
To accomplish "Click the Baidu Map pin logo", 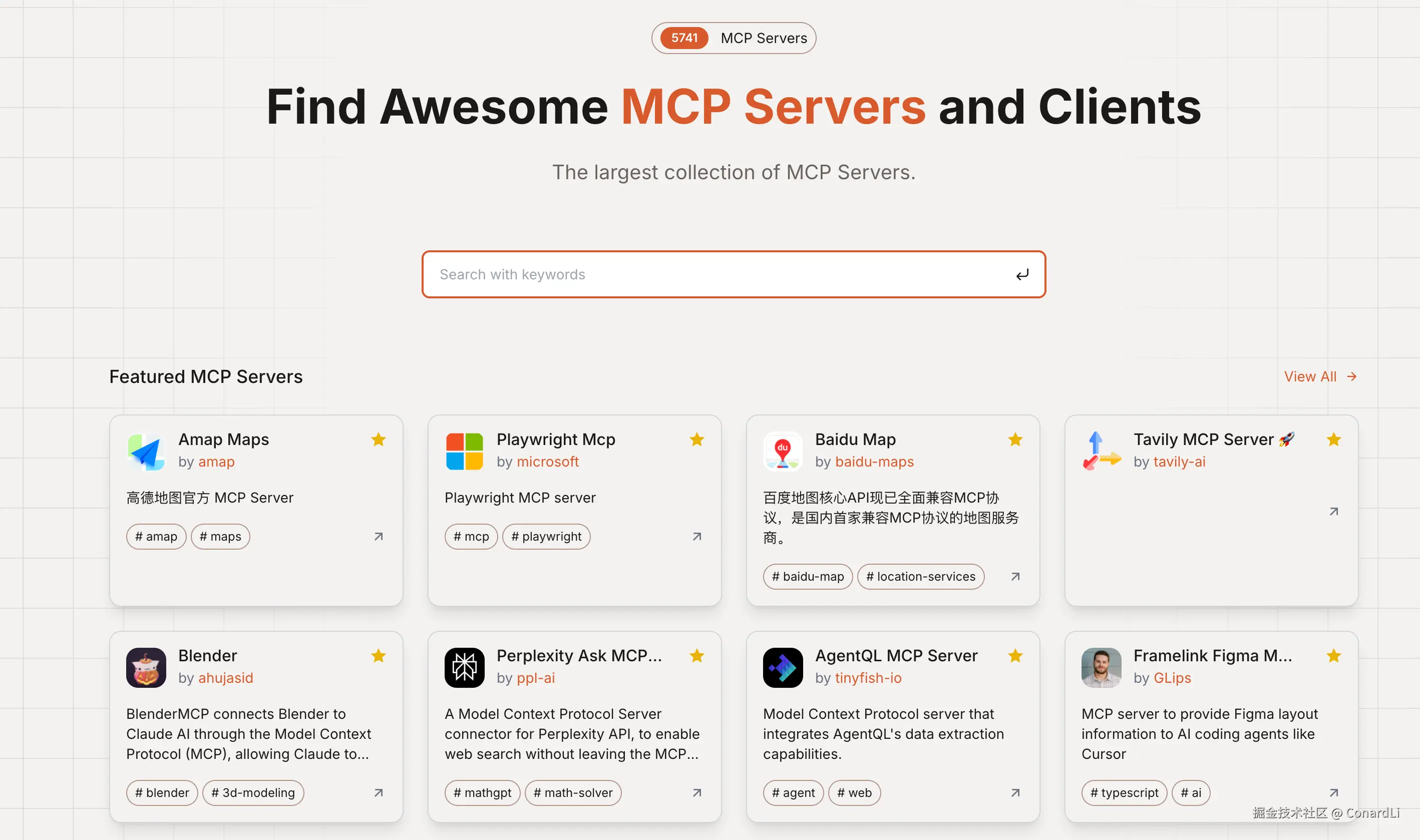I will (x=783, y=452).
